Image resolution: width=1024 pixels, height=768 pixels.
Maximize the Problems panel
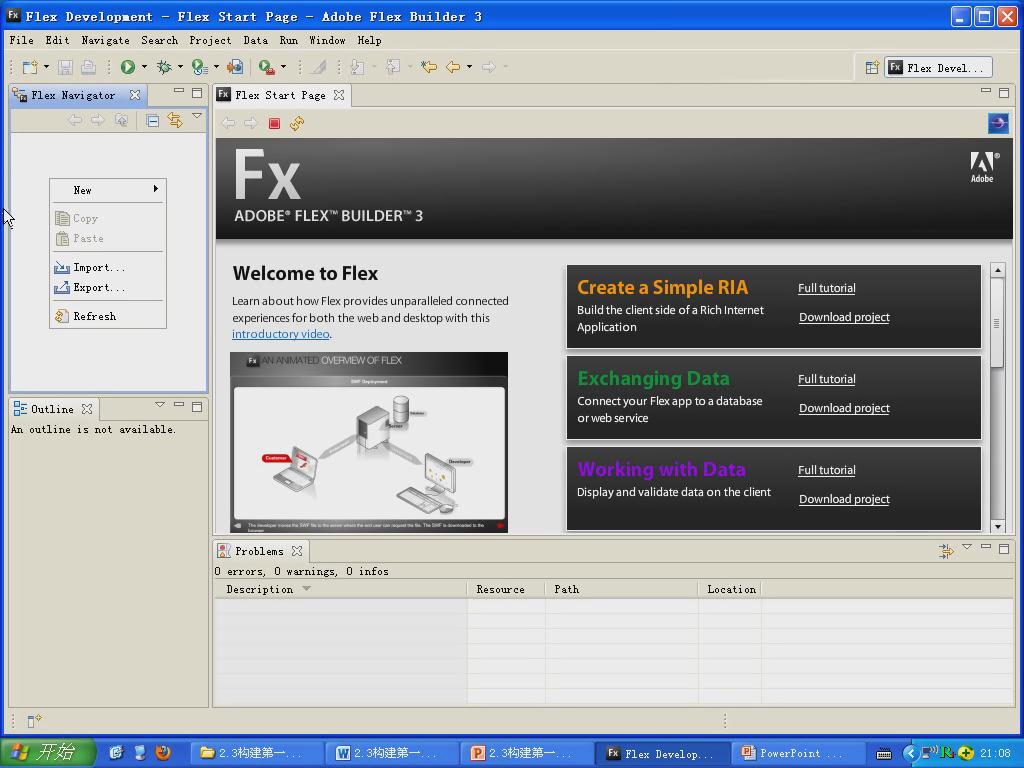pos(1004,549)
